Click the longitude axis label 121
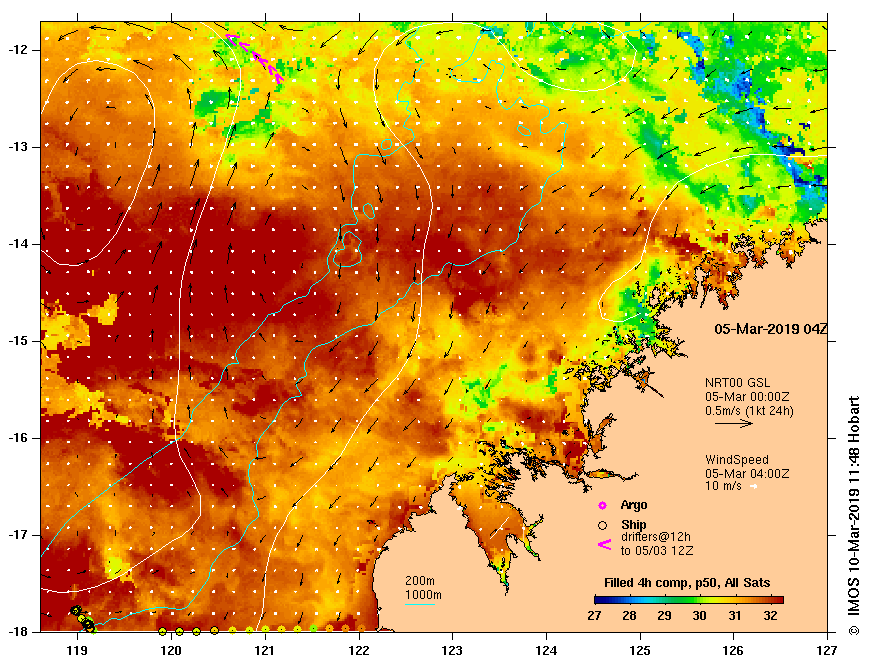871x666 pixels. click(x=265, y=650)
